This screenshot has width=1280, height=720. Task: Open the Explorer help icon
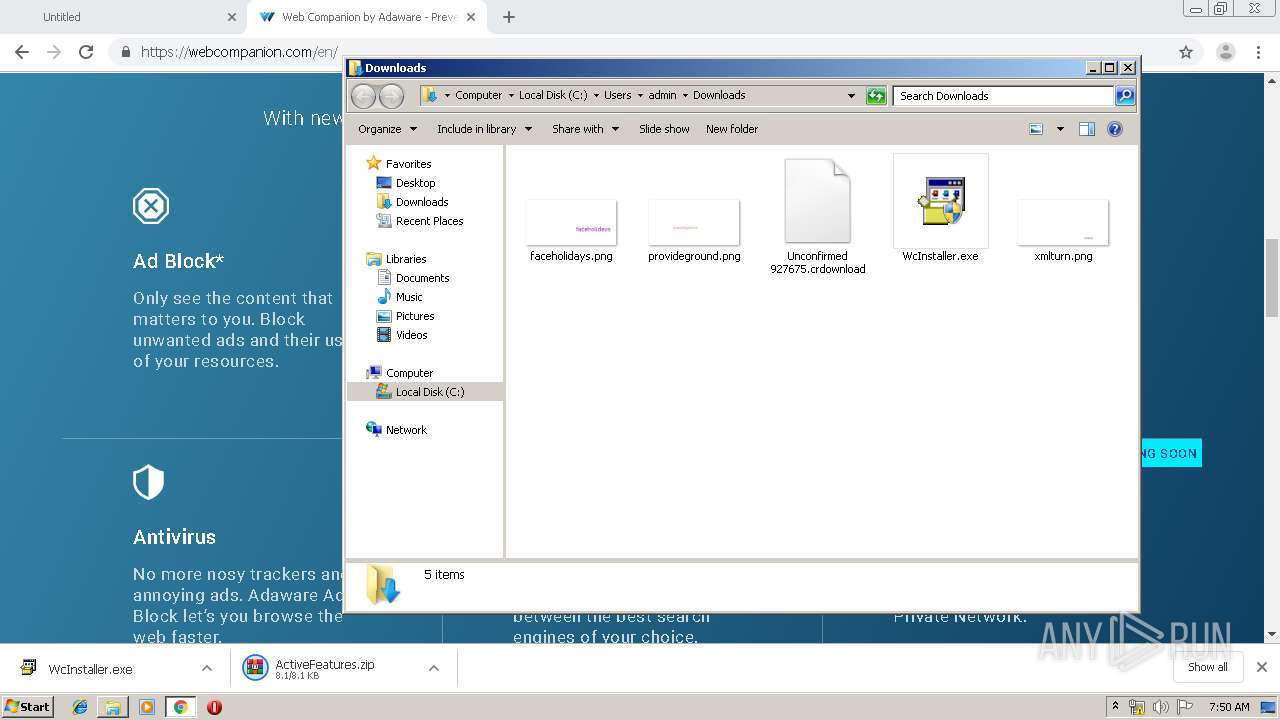pos(1115,129)
